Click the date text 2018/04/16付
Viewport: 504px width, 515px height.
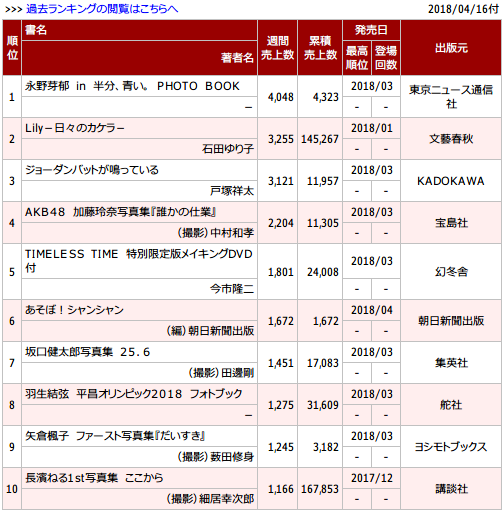463,9
